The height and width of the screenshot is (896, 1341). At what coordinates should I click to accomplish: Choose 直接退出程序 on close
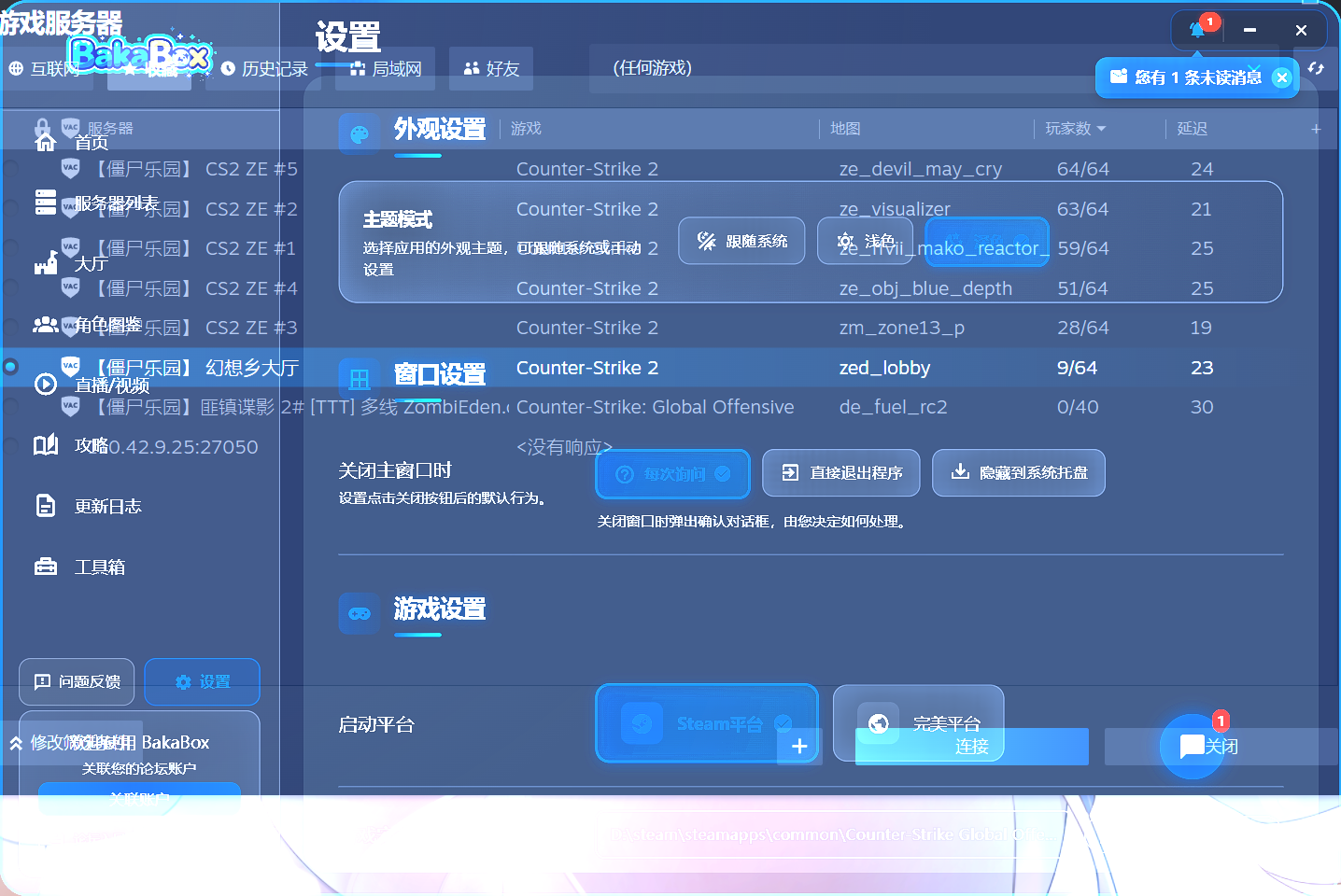[841, 473]
